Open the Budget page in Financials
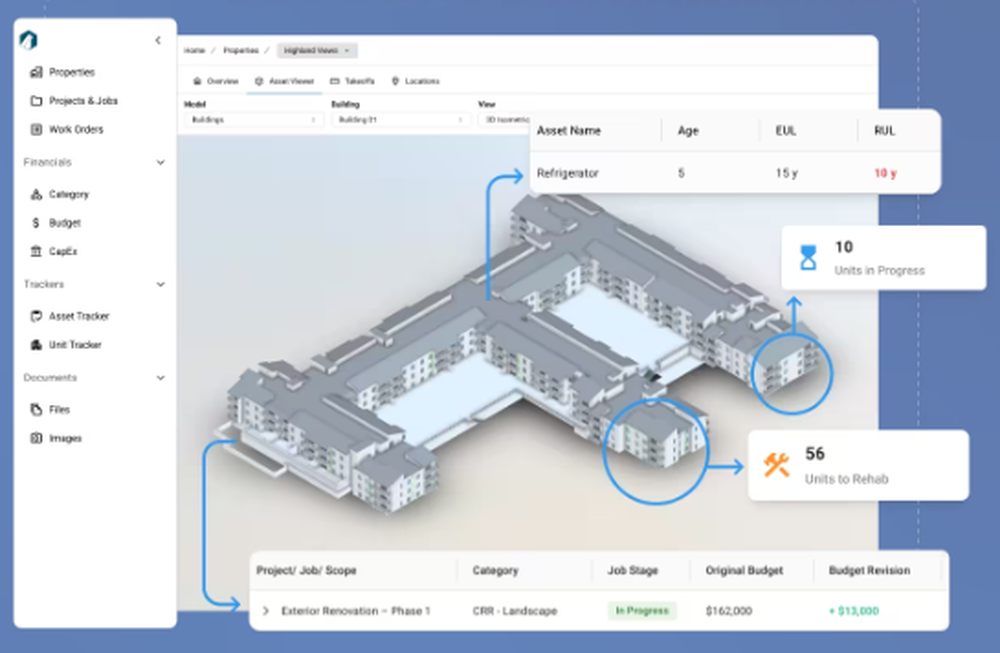1000x653 pixels. (x=64, y=223)
